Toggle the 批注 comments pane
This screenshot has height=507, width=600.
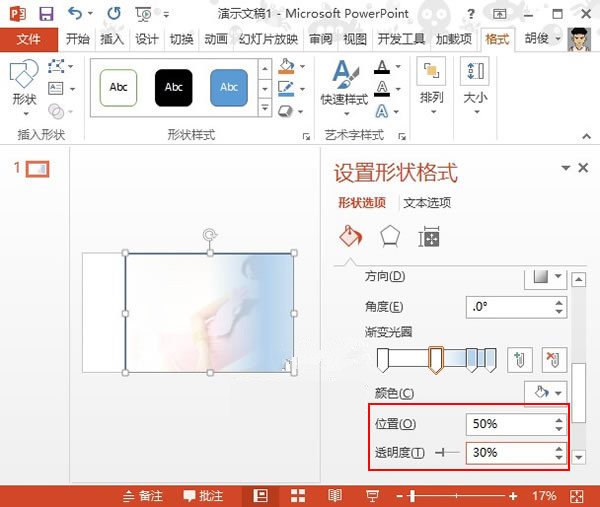(x=201, y=495)
